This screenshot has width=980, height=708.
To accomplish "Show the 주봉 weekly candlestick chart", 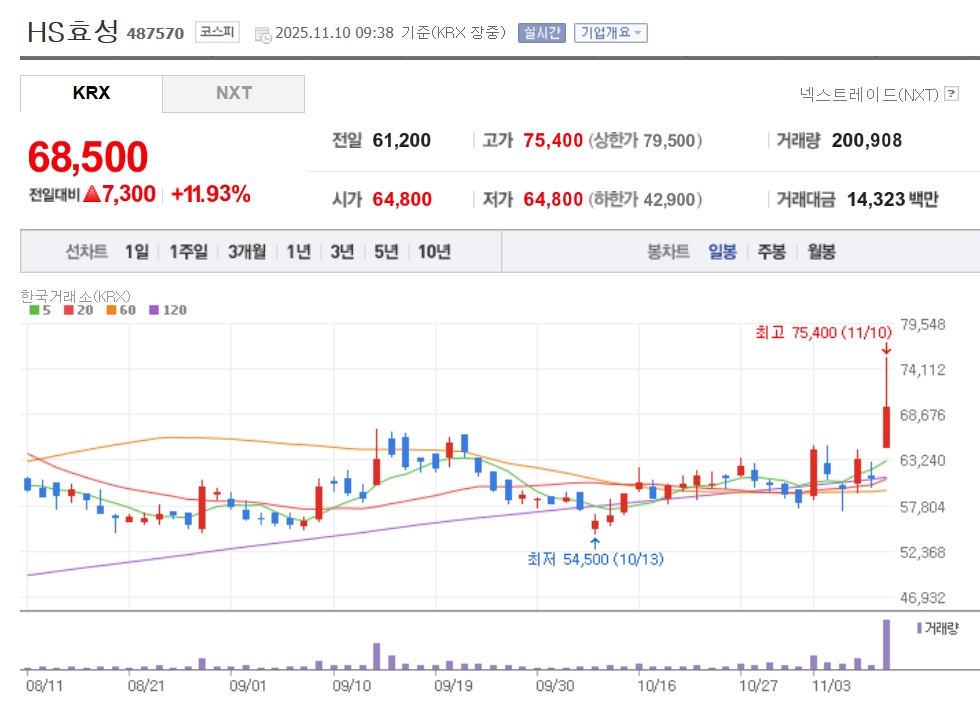I will click(x=771, y=251).
